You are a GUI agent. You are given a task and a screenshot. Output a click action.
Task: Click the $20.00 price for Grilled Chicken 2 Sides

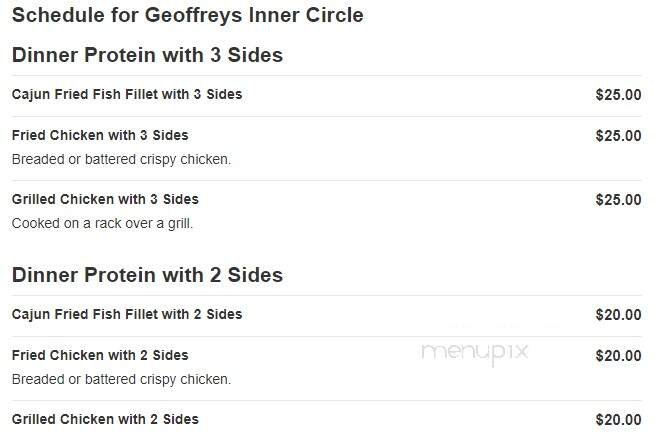click(618, 420)
